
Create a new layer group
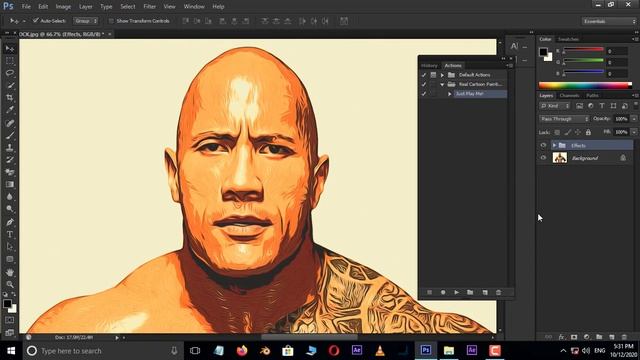click(x=599, y=337)
